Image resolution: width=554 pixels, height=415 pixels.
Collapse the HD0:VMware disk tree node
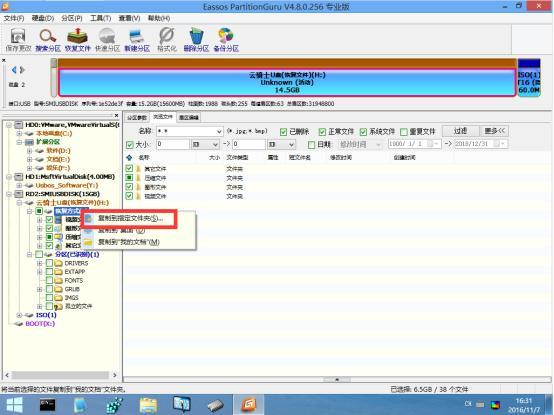click(9, 125)
